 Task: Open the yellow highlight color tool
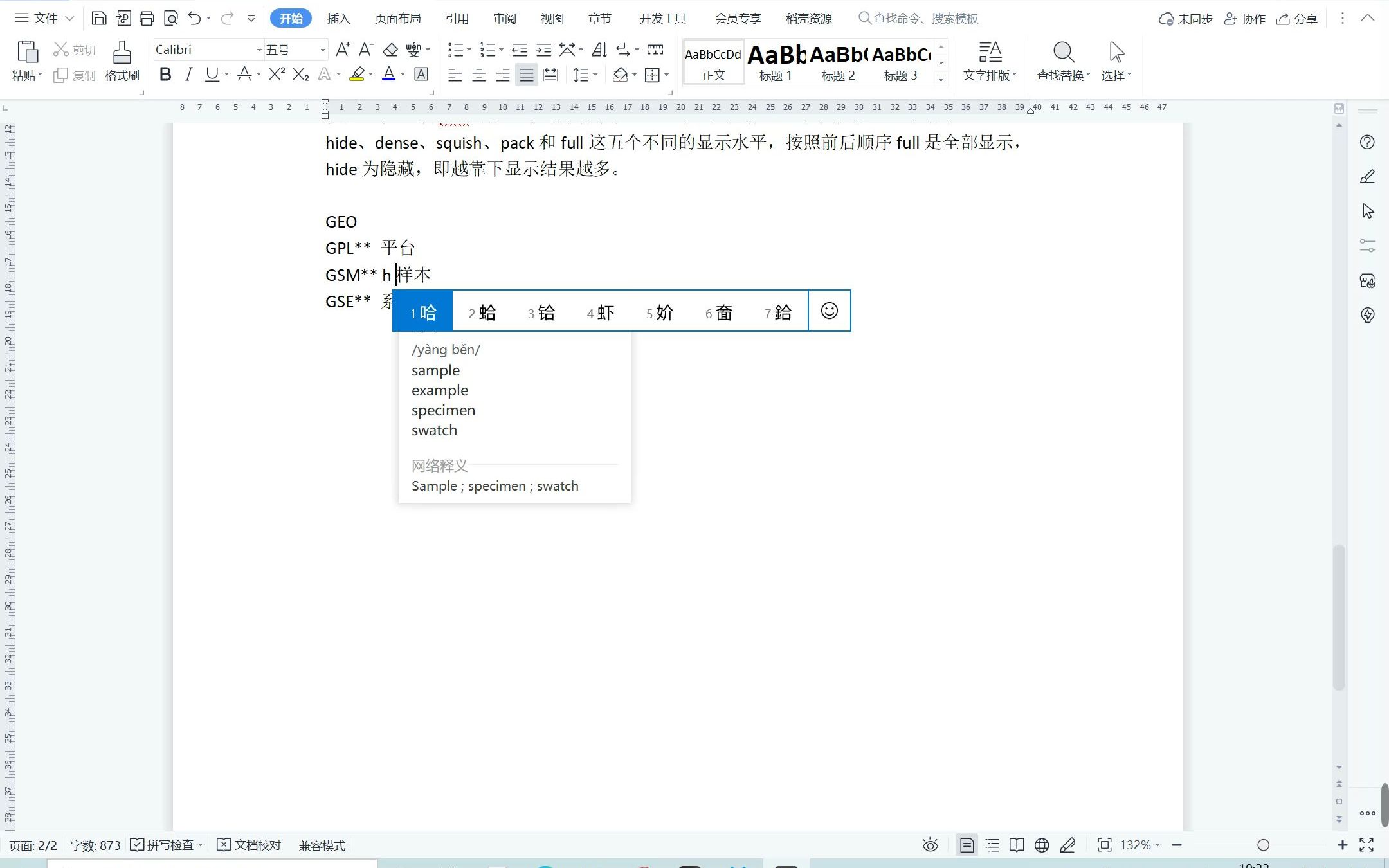point(357,75)
